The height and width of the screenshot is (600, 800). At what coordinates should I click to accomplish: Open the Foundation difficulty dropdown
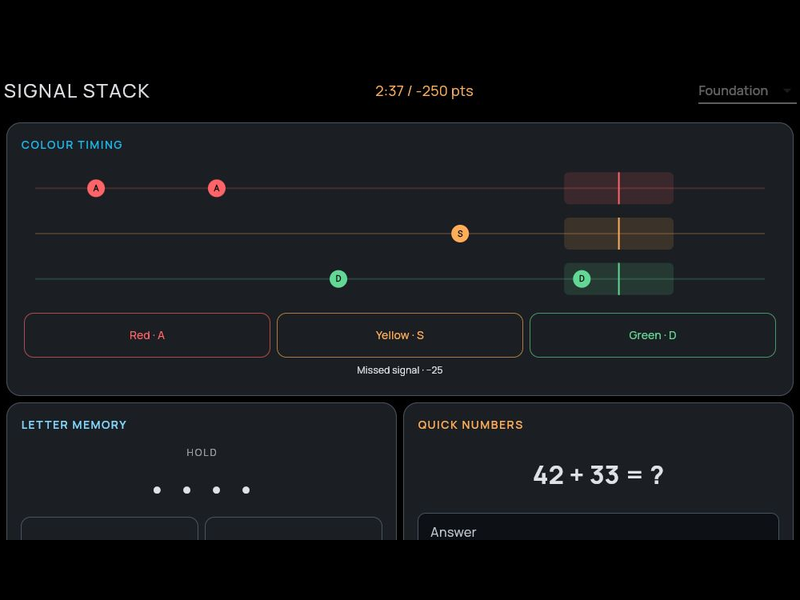pos(747,91)
